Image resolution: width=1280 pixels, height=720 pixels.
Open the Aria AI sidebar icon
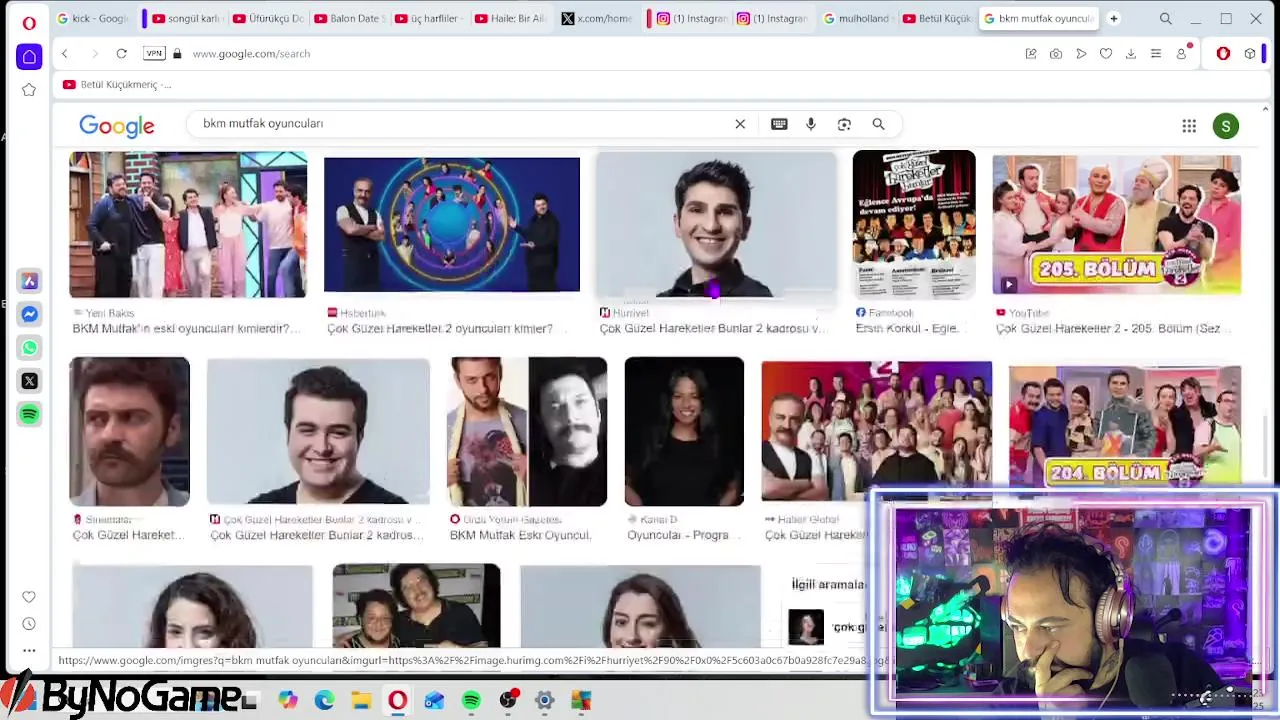pos(29,281)
